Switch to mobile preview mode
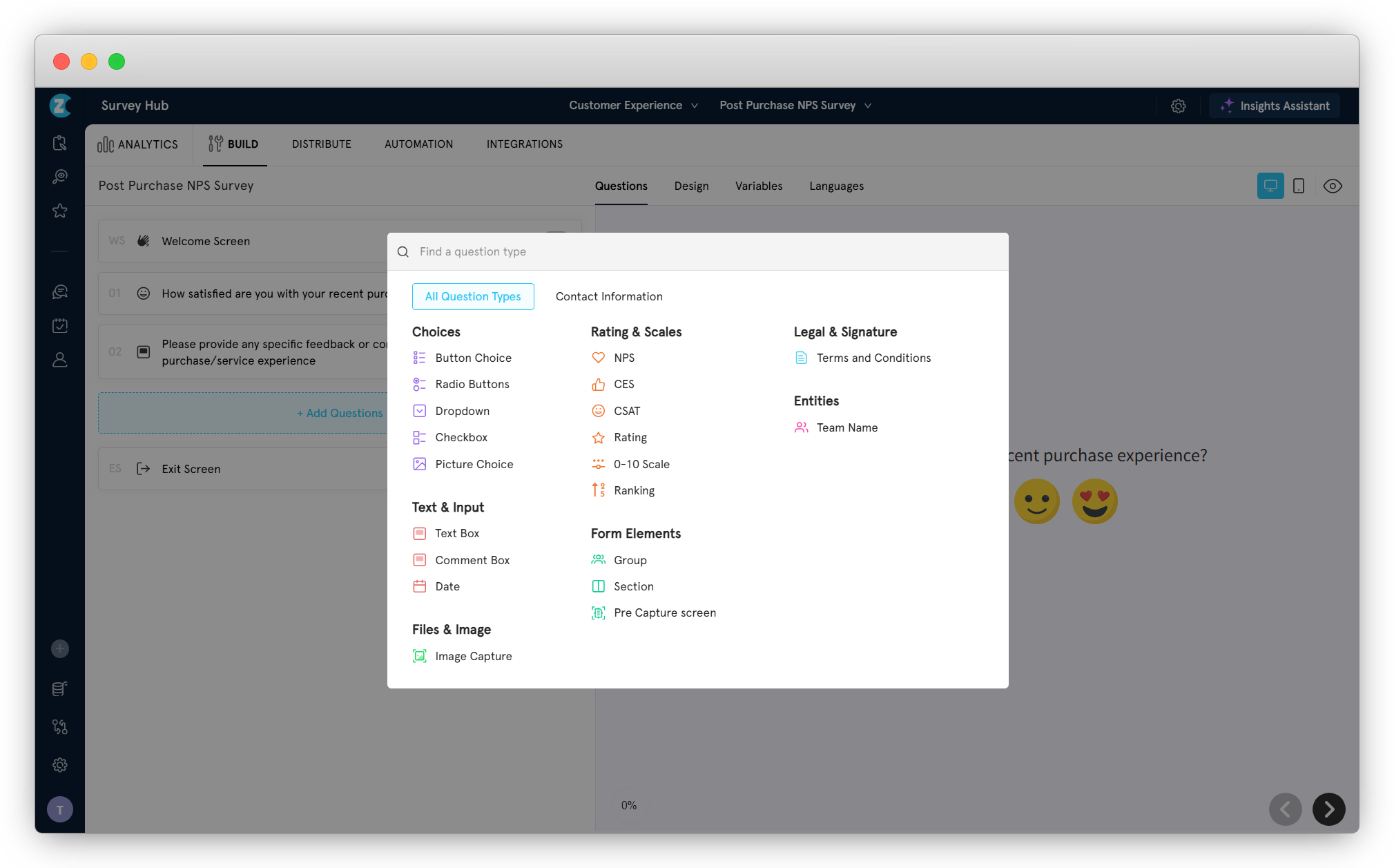 coord(1298,186)
